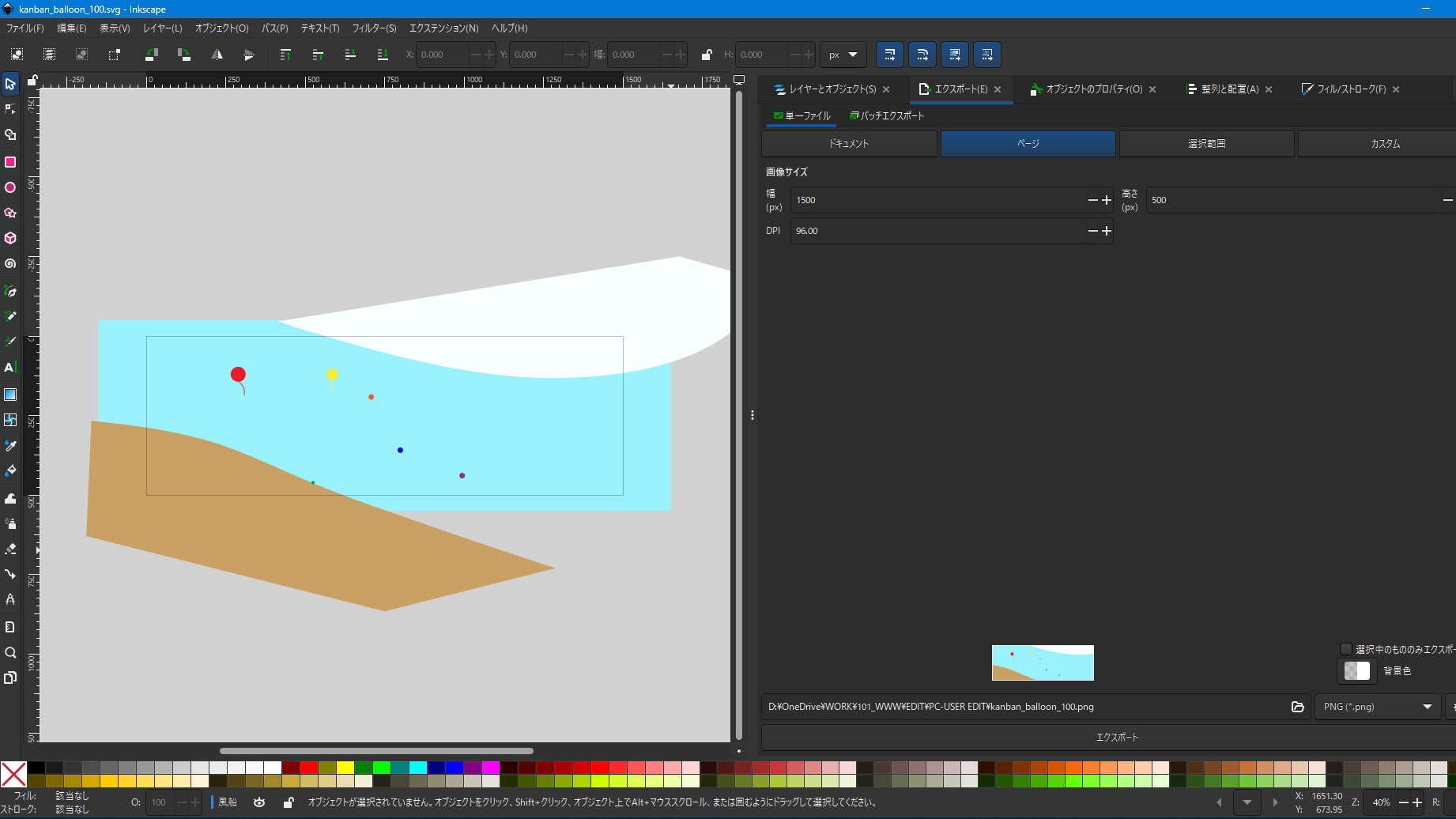Select the Rectangle tool in toolbox
This screenshot has height=819, width=1456.
click(10, 162)
